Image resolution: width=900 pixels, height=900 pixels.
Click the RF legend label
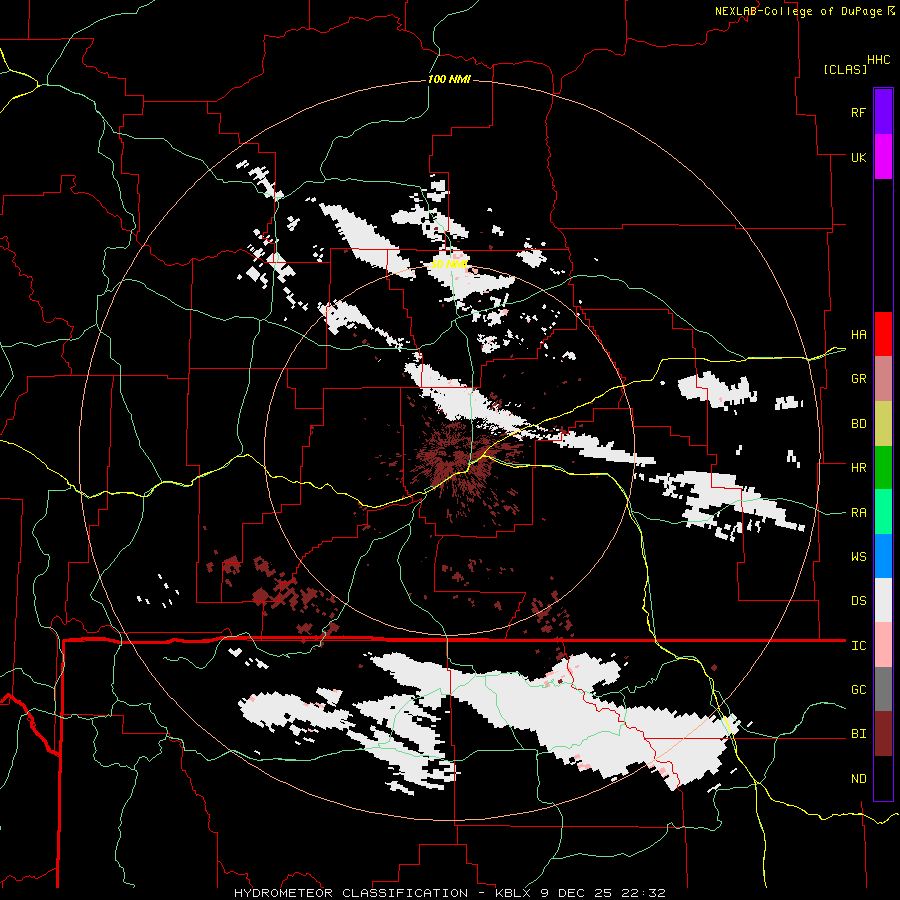point(859,112)
